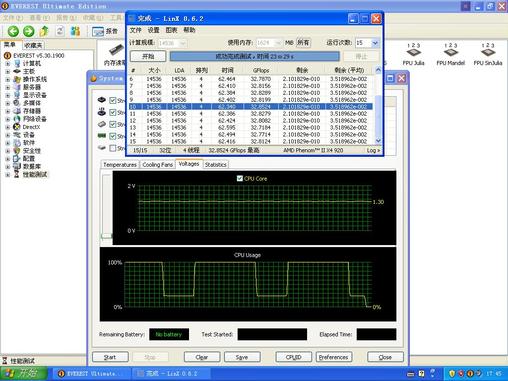This screenshot has height=381, width=508.
Task: Click the flame icon in System Stability title bar
Action: coord(94,78)
